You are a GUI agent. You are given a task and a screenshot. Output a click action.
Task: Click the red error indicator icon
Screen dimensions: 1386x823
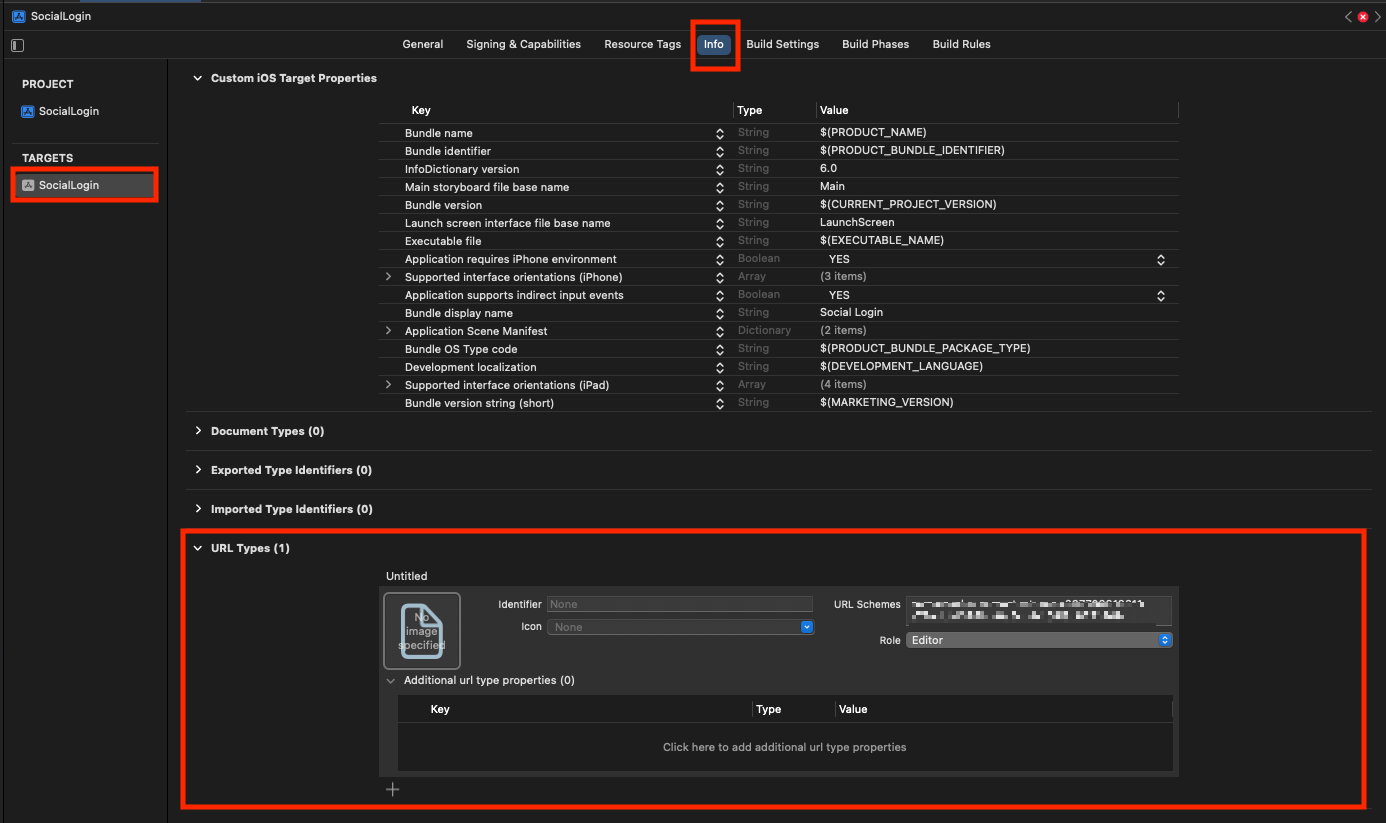[x=1363, y=17]
